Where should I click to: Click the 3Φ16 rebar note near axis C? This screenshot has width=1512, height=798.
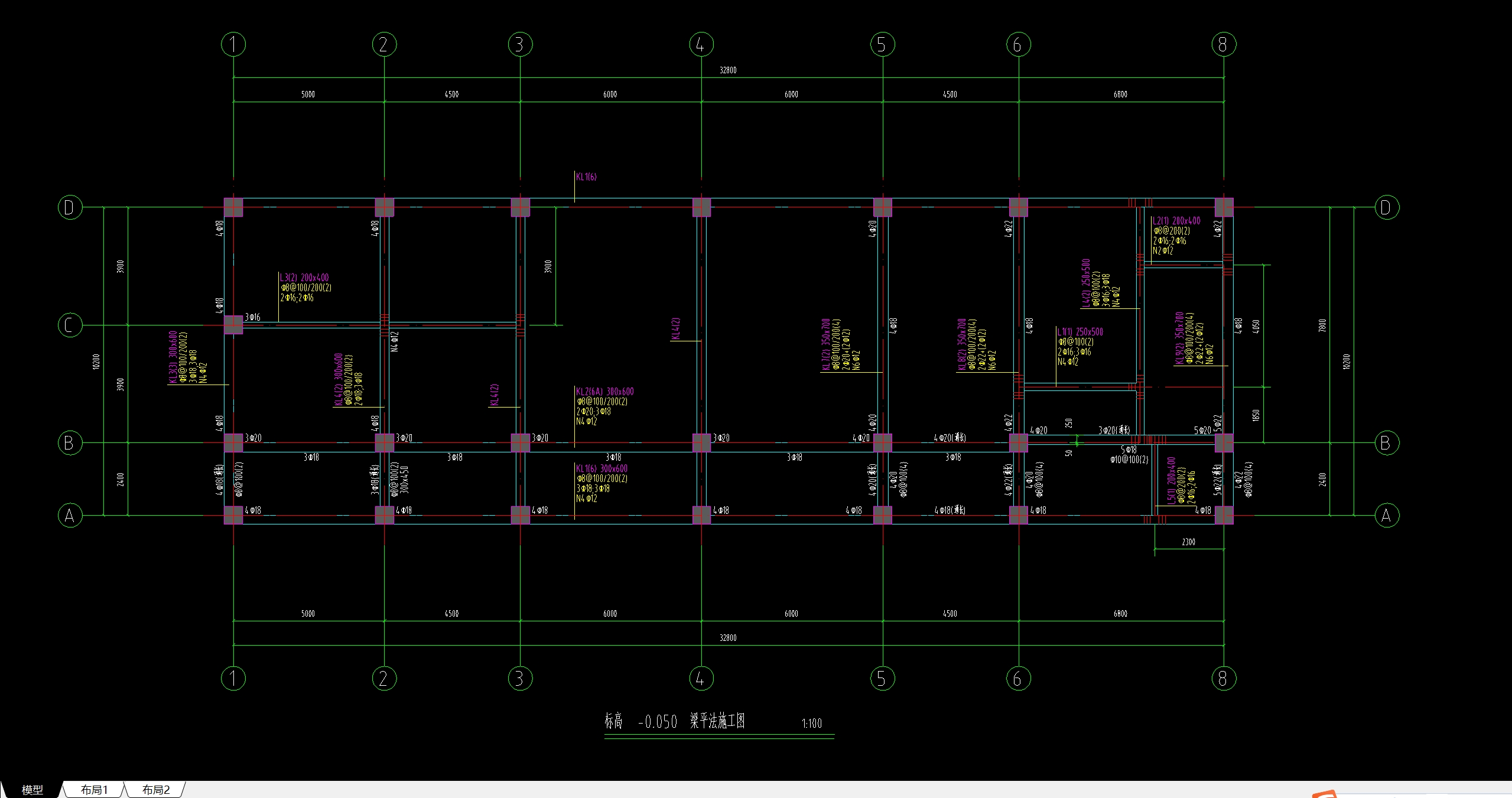[x=252, y=317]
